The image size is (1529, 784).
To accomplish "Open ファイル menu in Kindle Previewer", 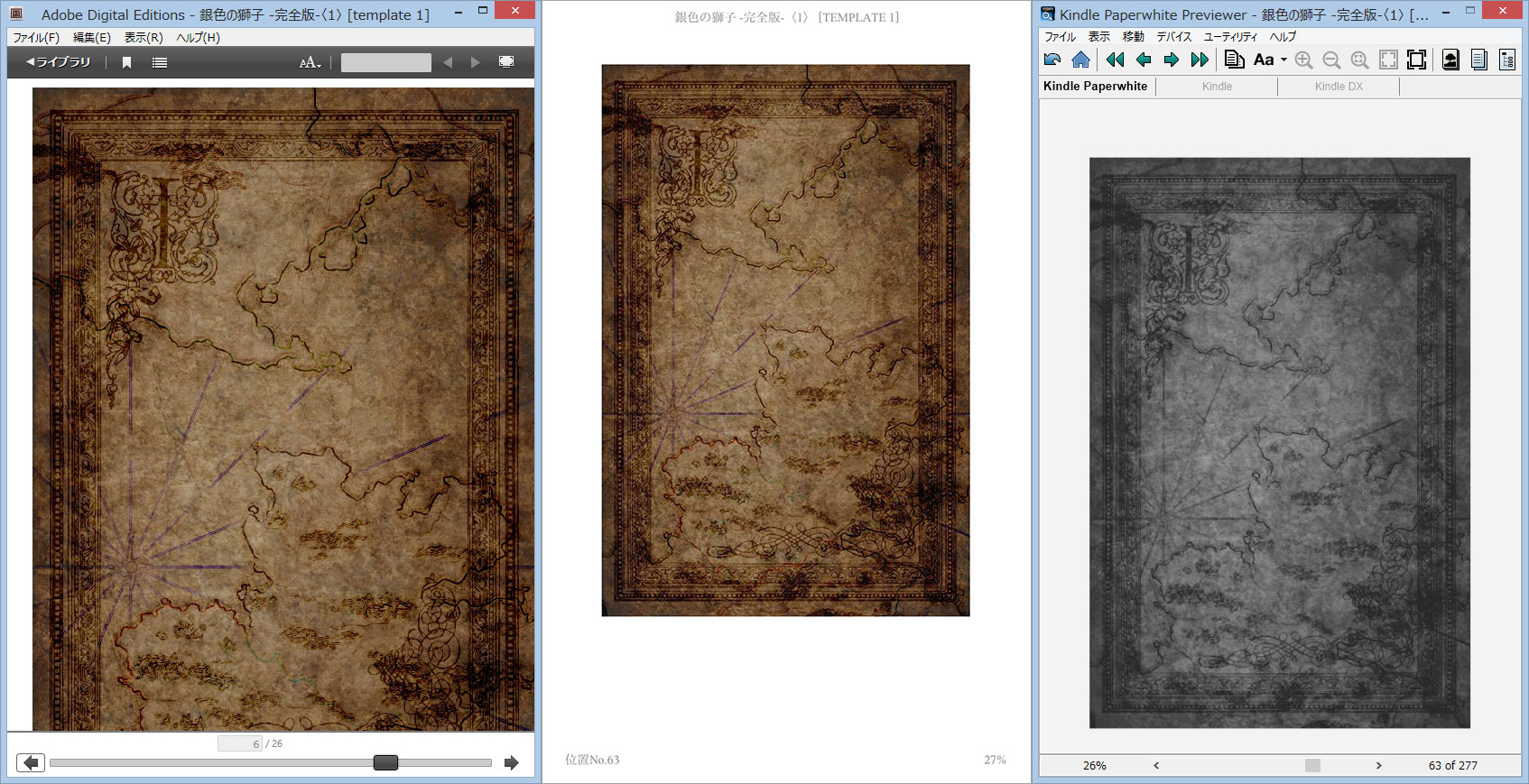I will click(1060, 37).
